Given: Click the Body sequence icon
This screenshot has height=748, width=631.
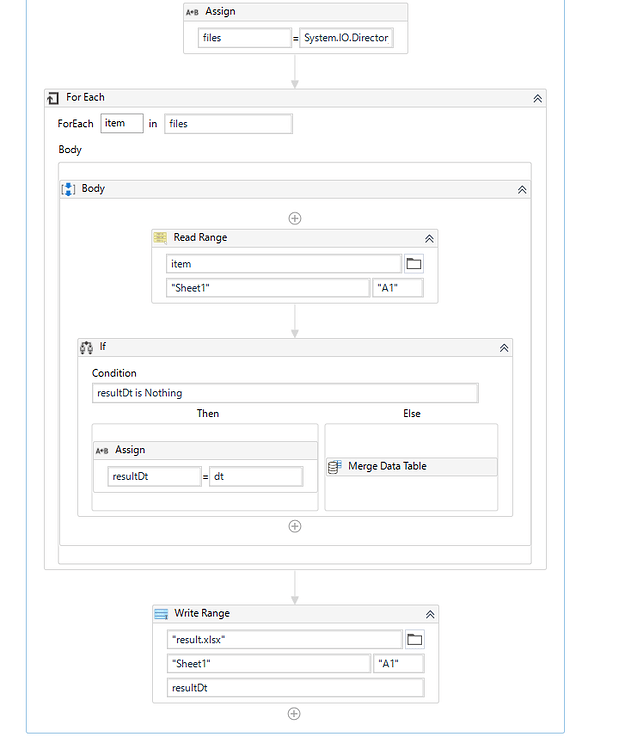Looking at the screenshot, I should coord(68,189).
